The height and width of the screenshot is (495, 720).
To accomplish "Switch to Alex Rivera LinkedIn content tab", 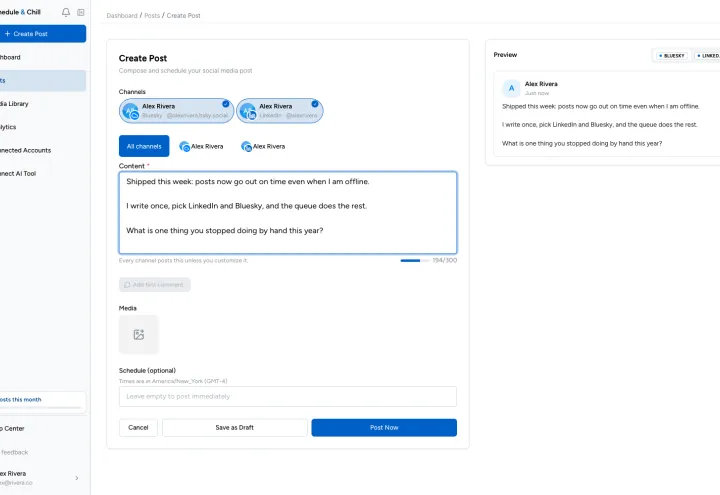I will point(263,146).
